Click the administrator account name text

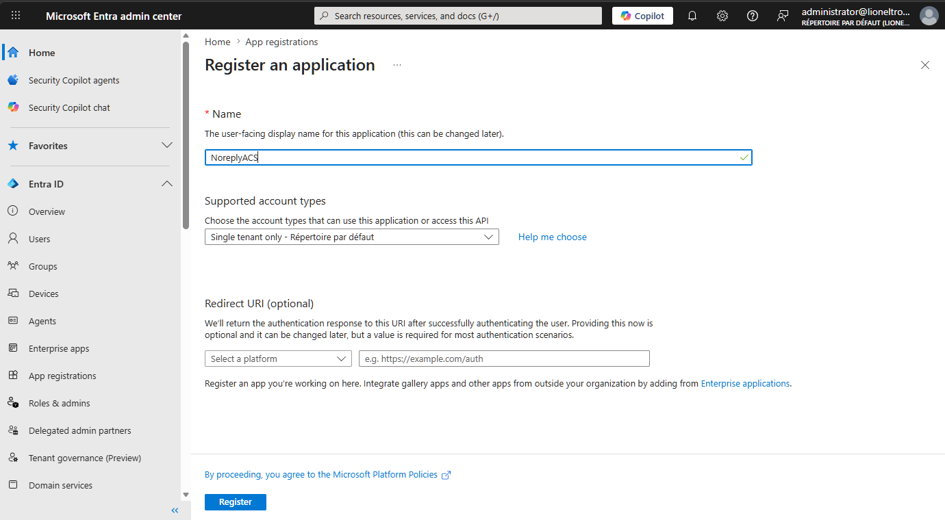tap(855, 11)
